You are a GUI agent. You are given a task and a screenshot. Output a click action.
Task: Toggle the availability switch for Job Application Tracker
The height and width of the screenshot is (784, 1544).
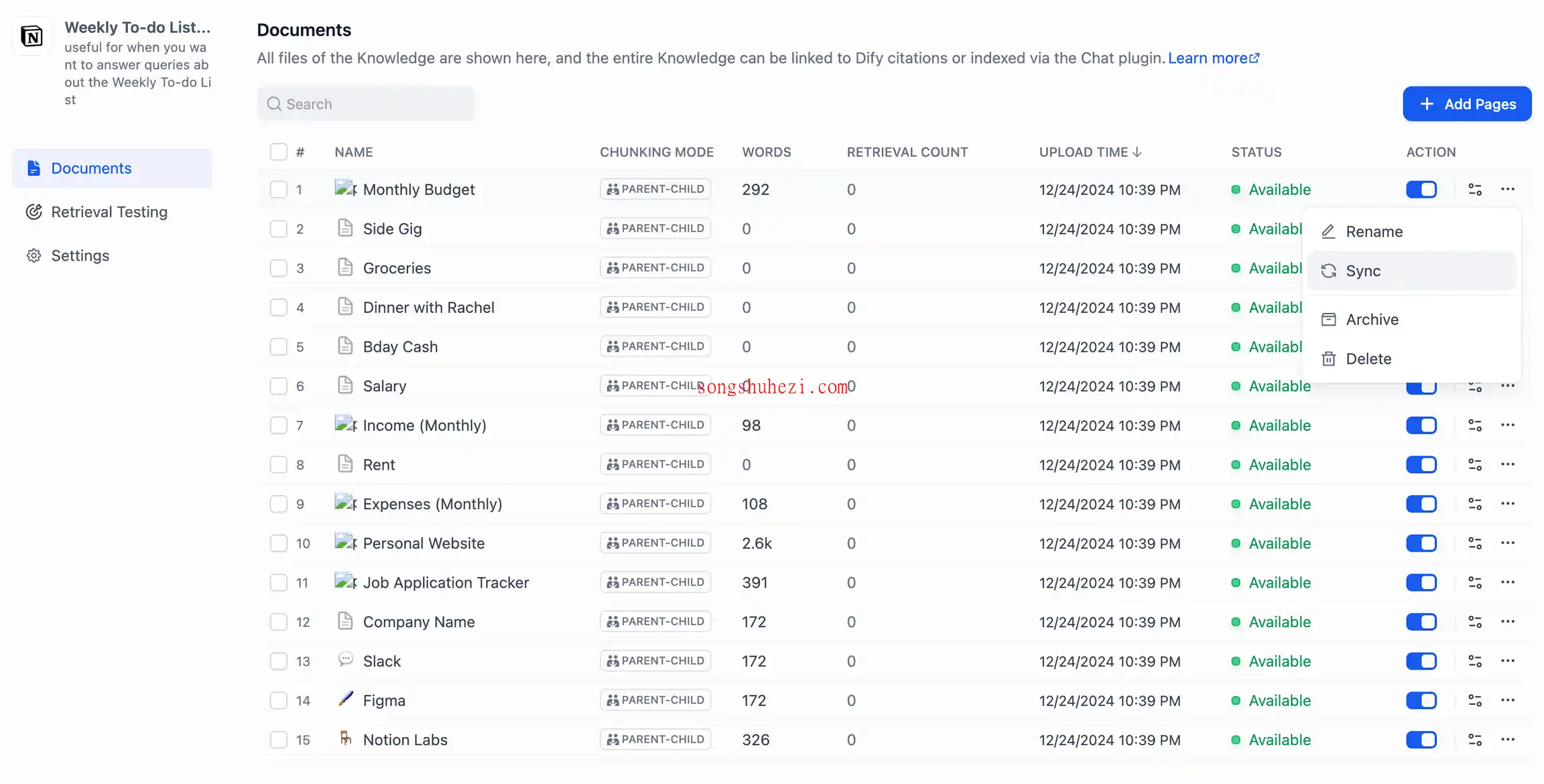tap(1421, 582)
